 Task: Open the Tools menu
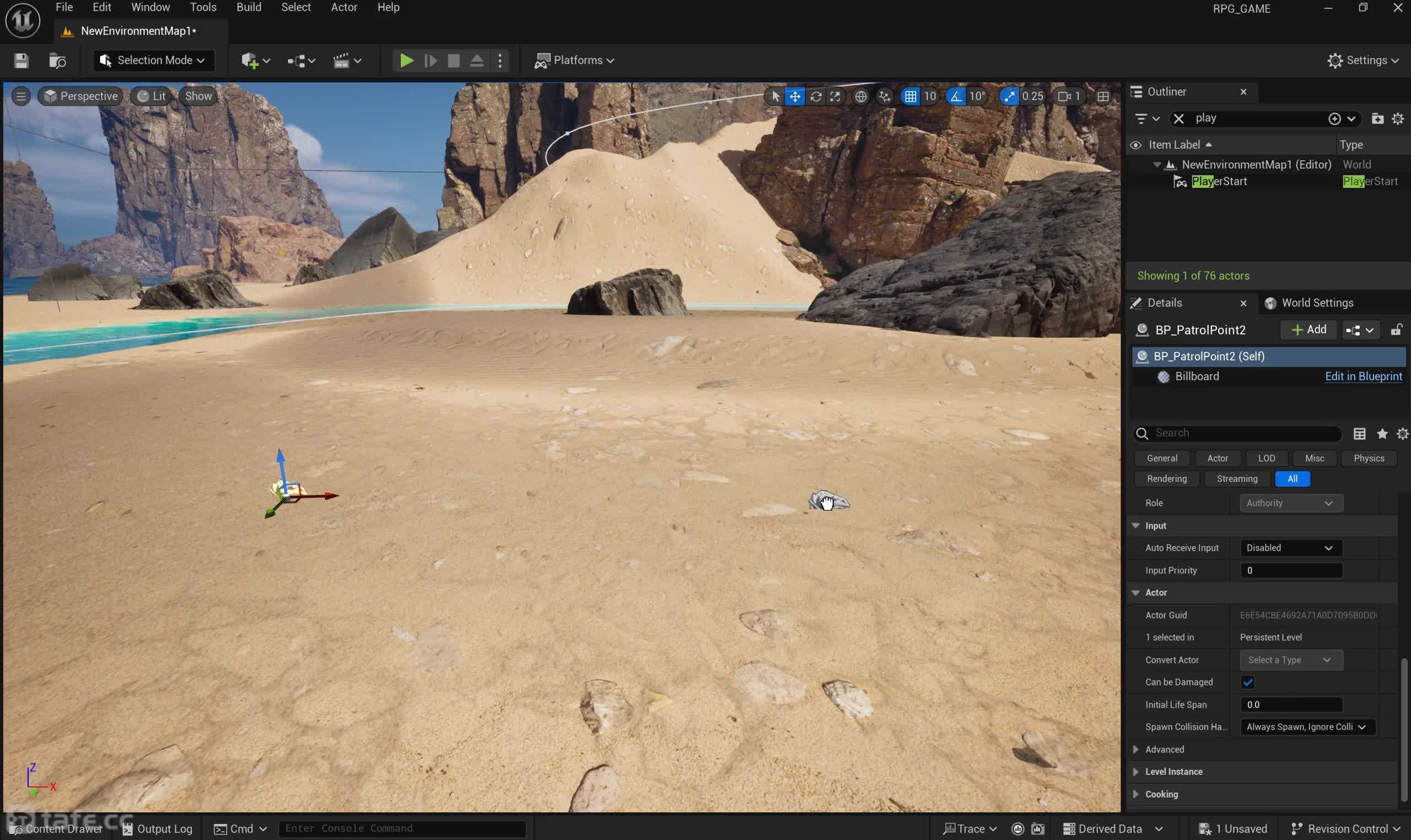pos(203,7)
